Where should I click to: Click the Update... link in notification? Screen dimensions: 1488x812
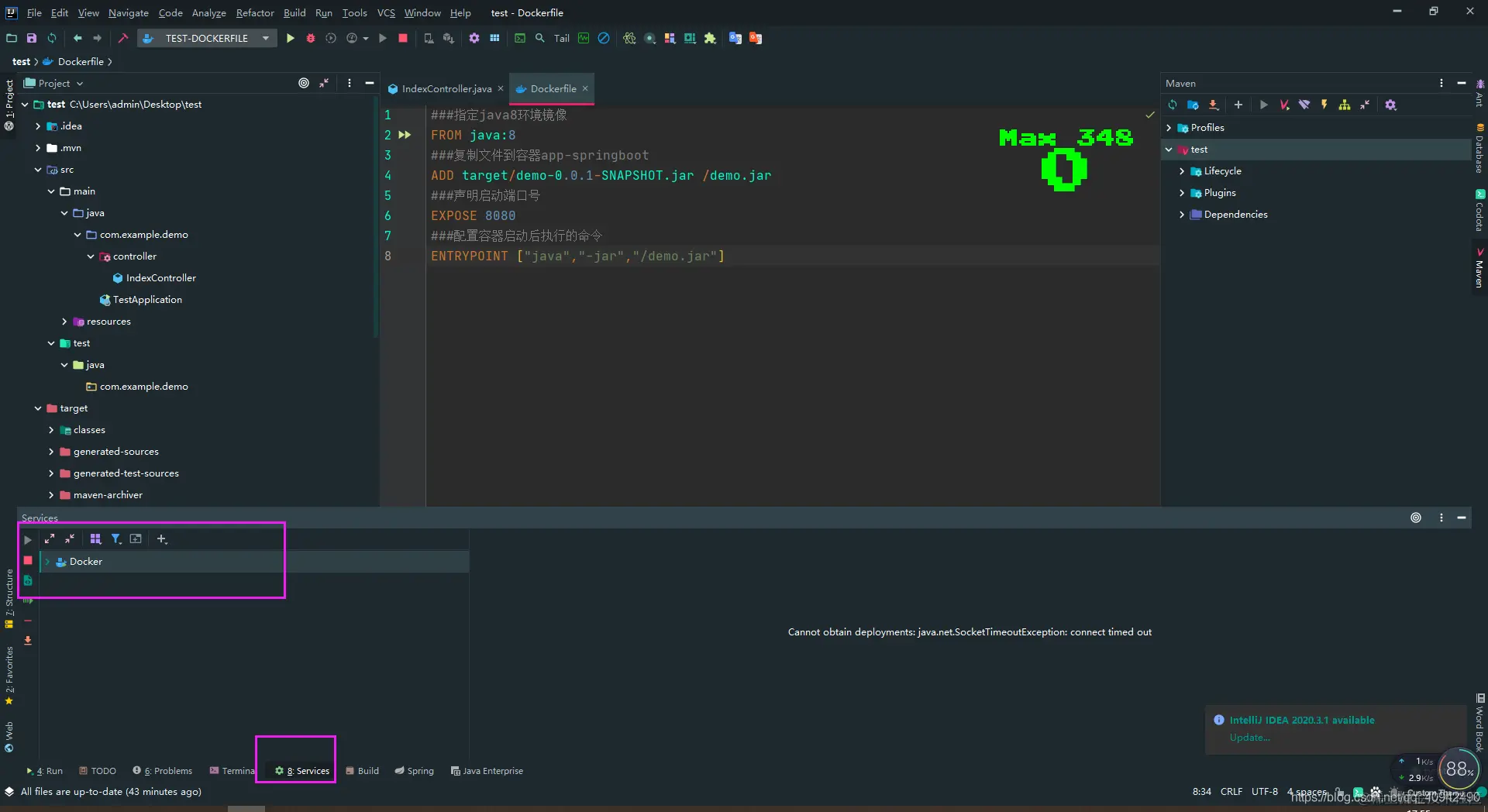[1249, 738]
